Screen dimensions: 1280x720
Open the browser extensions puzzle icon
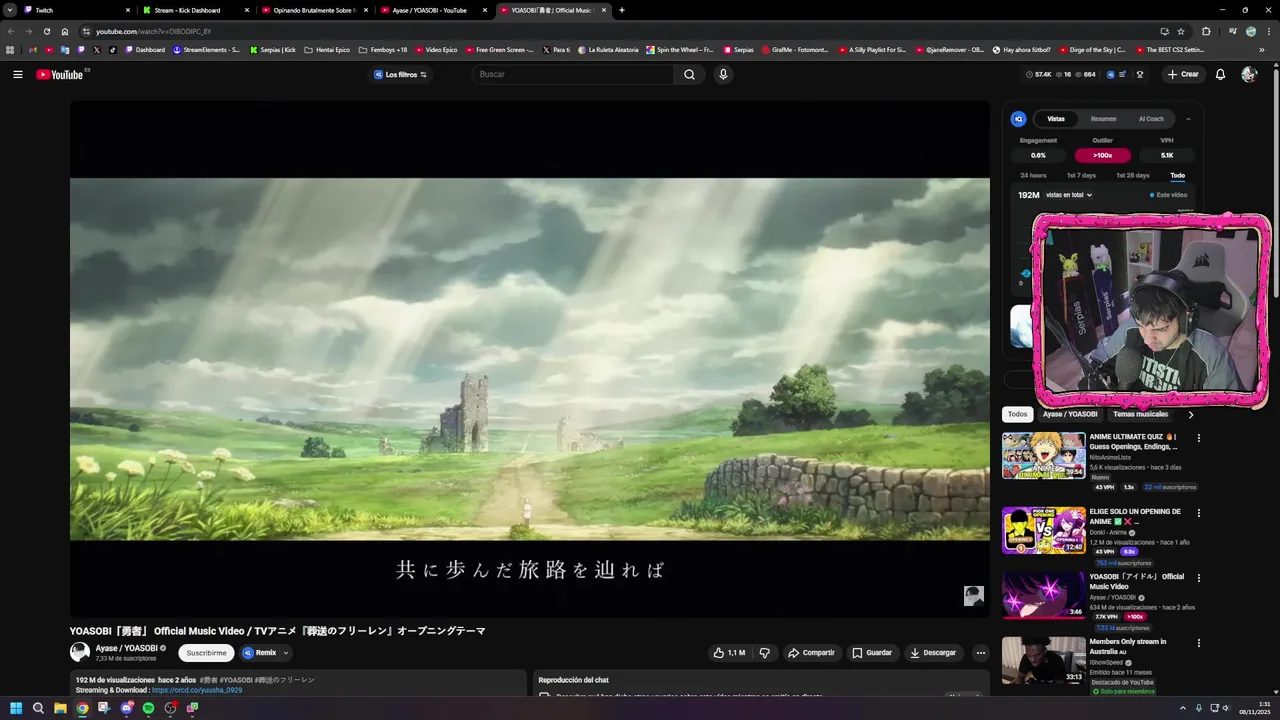tap(1206, 31)
